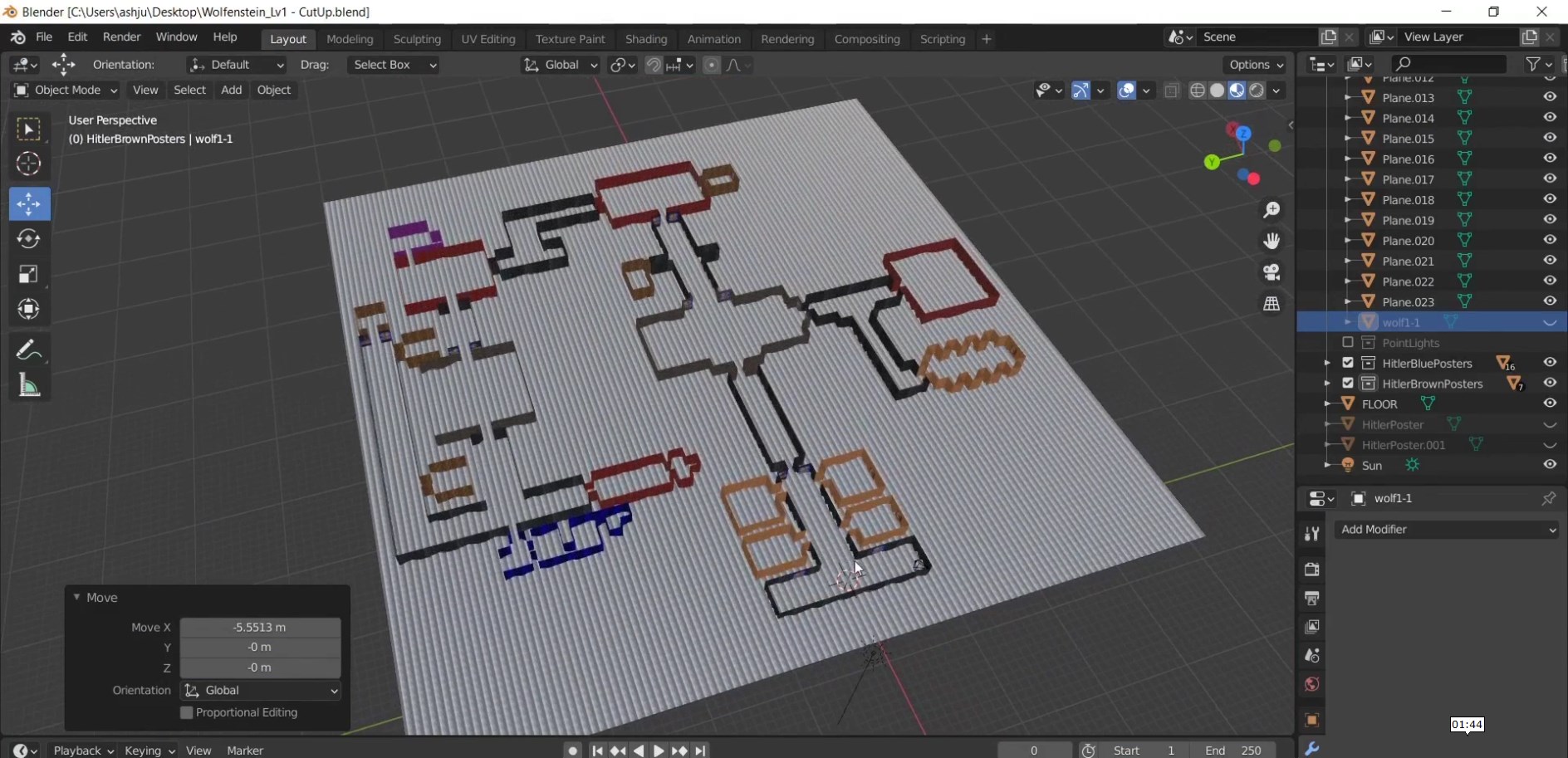
Task: Toggle camera view in viewport
Action: 1272,272
